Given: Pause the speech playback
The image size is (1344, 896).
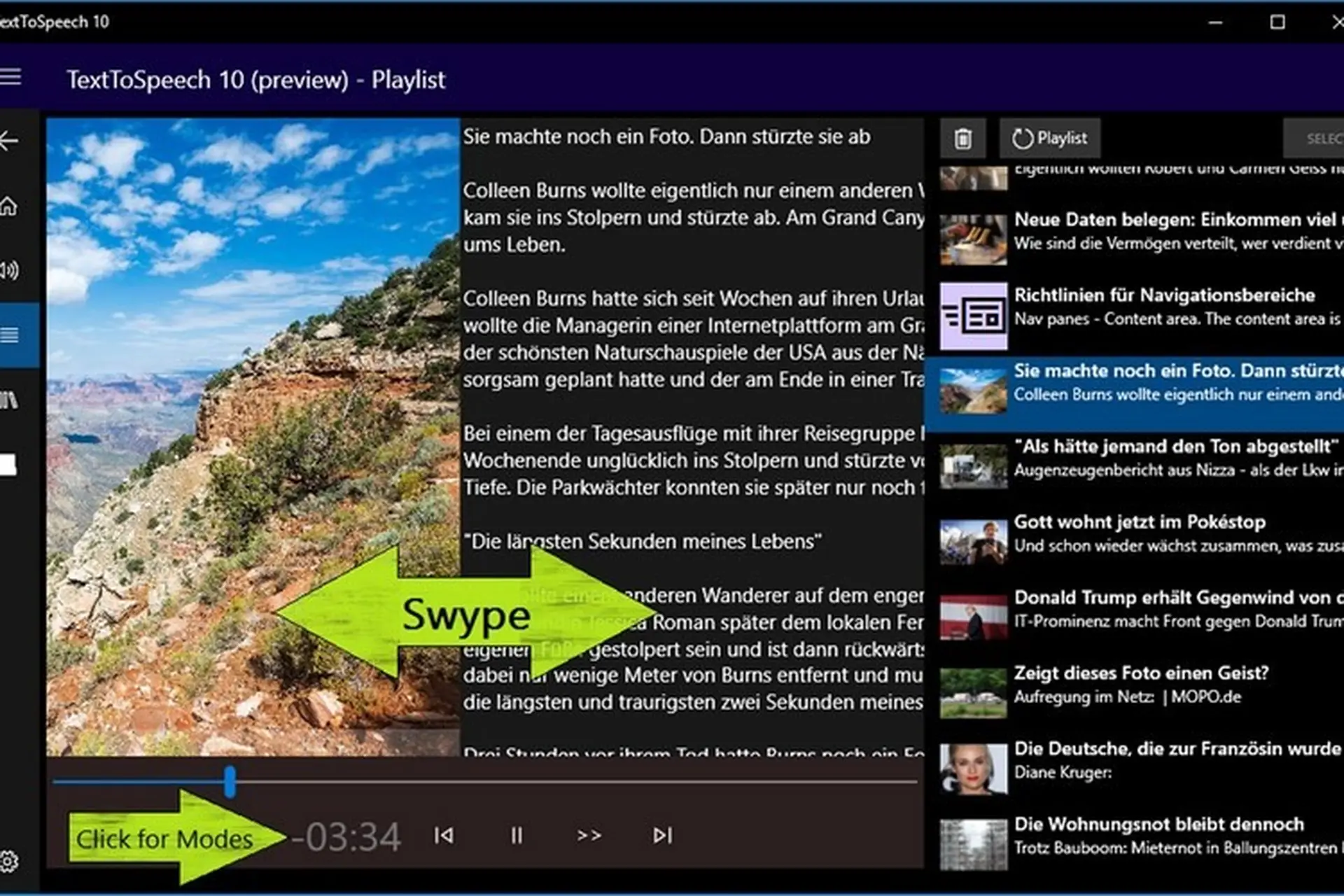Looking at the screenshot, I should tap(517, 835).
